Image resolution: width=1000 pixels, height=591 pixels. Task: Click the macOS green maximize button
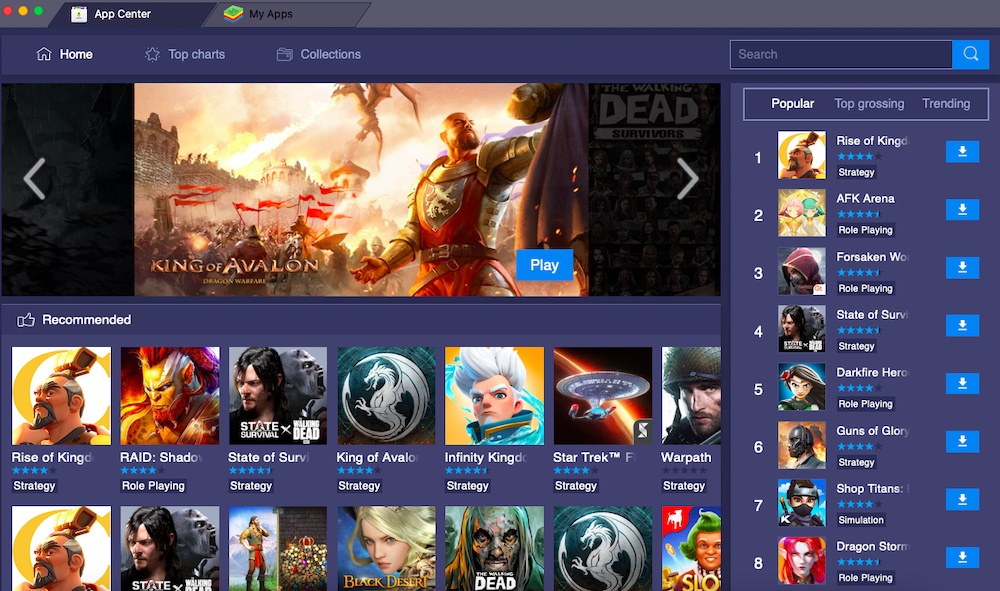[38, 11]
